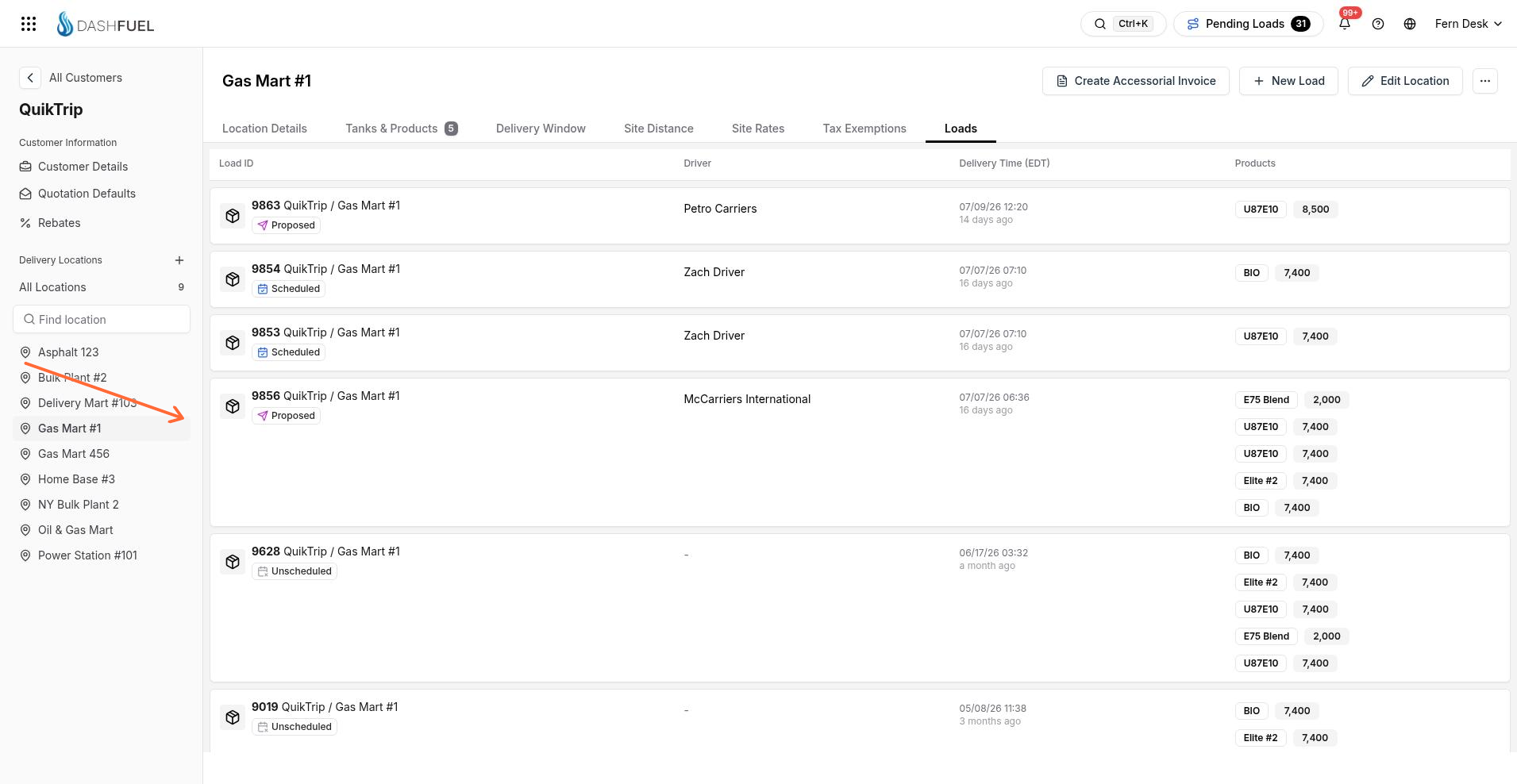Click Products column header
Image resolution: width=1517 pixels, height=784 pixels.
coord(1255,163)
